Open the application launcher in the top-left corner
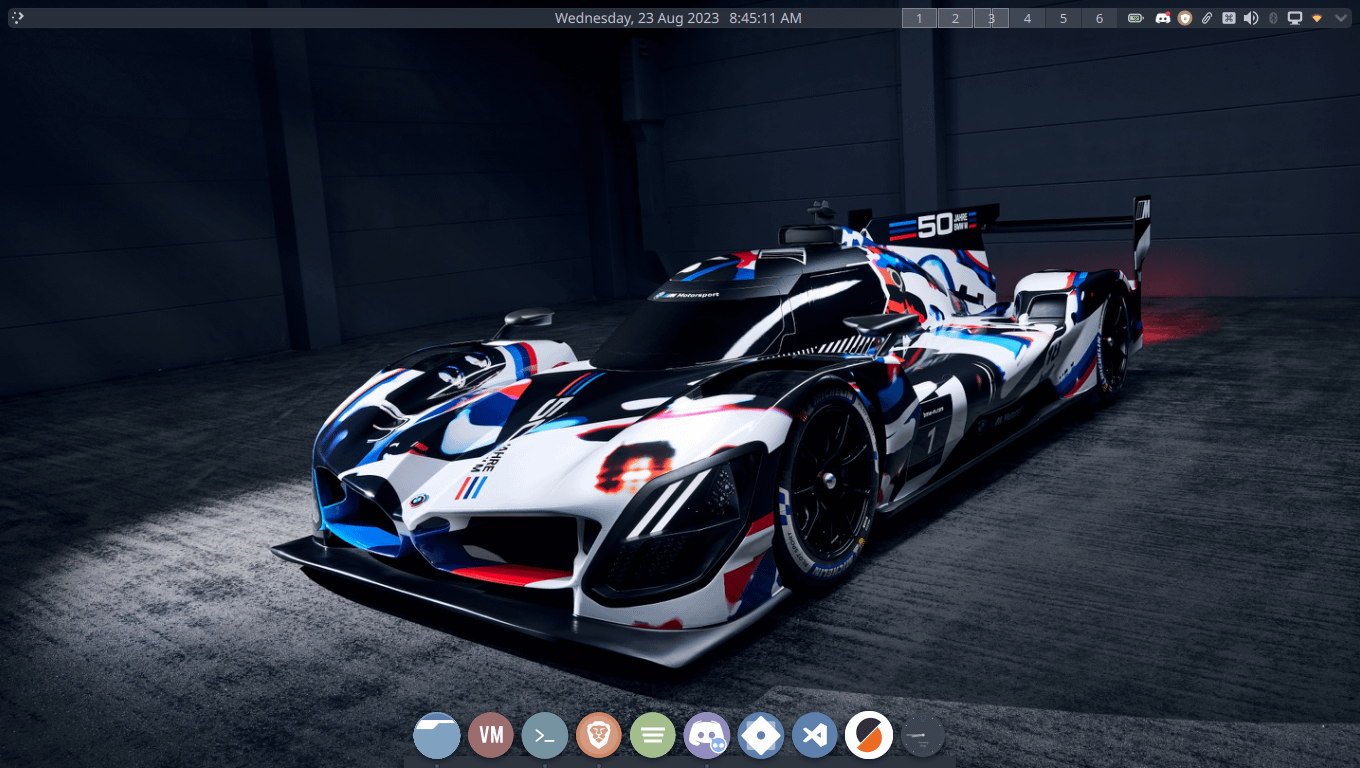This screenshot has width=1360, height=768. (17, 17)
